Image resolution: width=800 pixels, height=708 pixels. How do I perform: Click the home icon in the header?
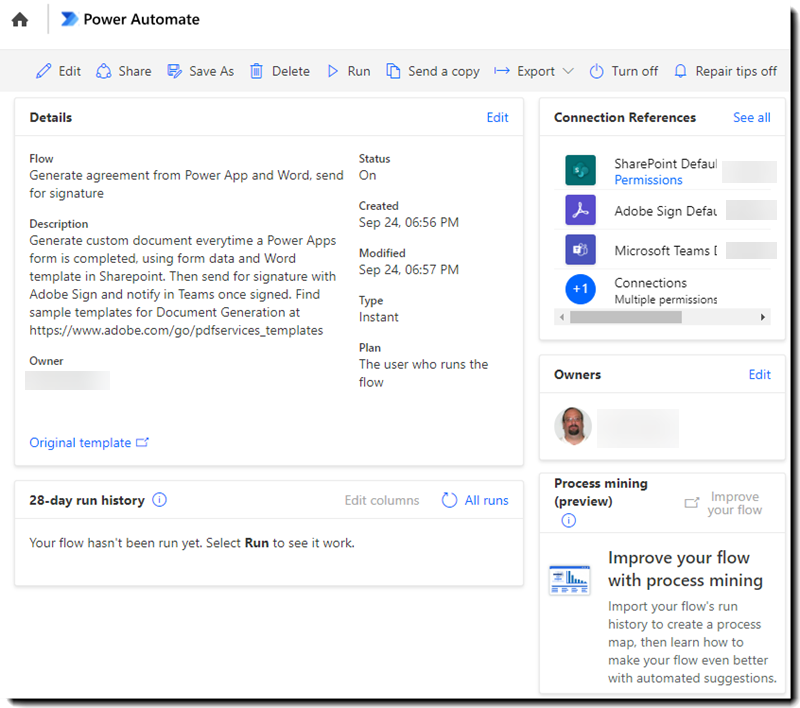[20, 19]
